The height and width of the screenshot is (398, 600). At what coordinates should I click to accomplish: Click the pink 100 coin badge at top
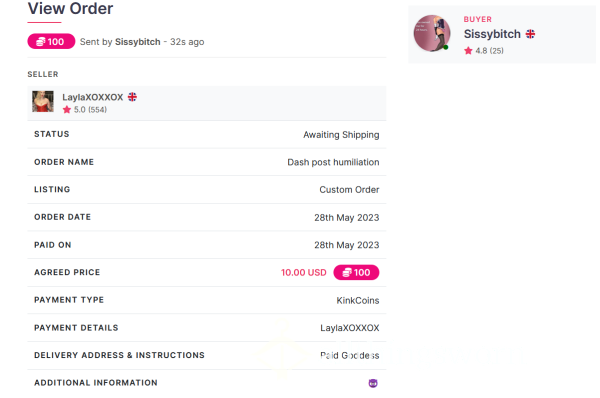coord(51,41)
